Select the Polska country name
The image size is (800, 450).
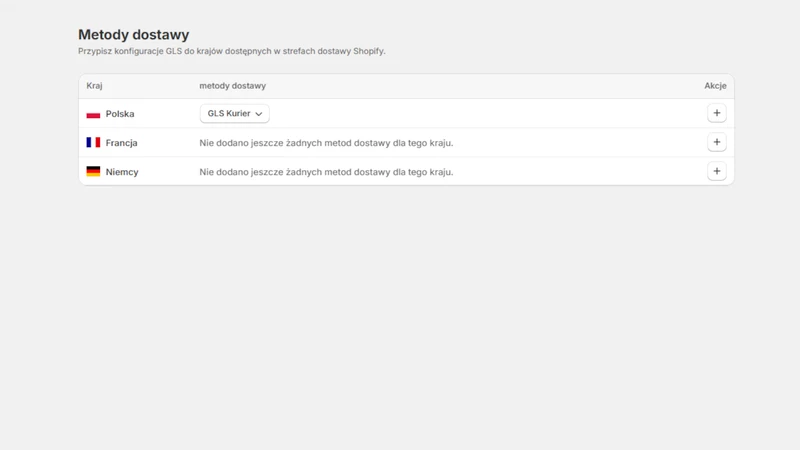[120, 114]
